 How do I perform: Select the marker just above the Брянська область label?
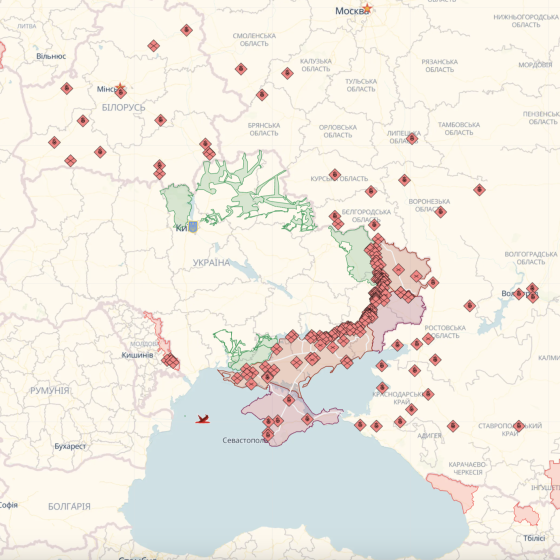[262, 95]
